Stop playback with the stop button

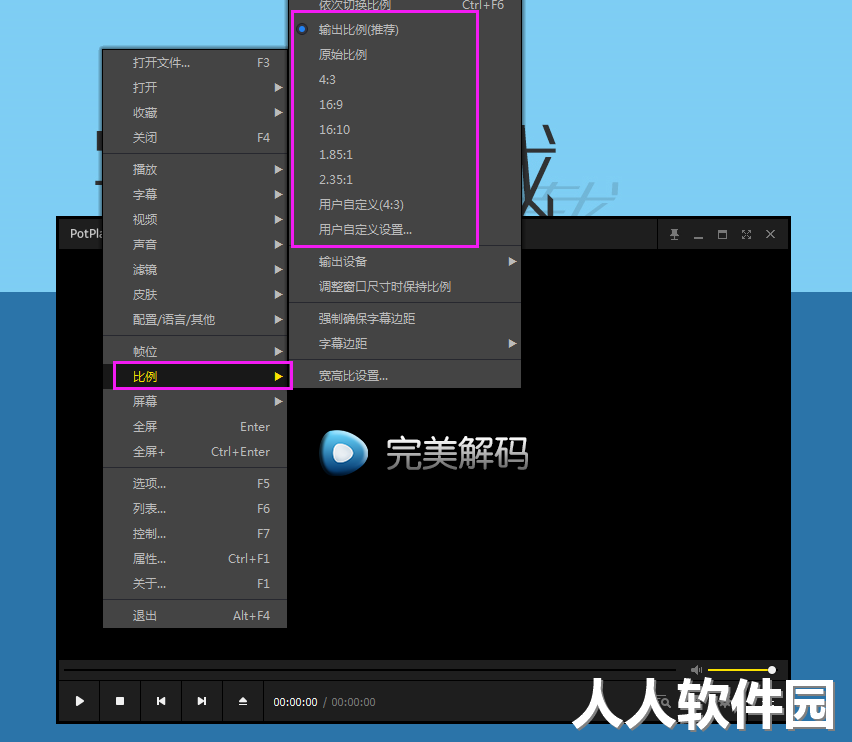(120, 701)
